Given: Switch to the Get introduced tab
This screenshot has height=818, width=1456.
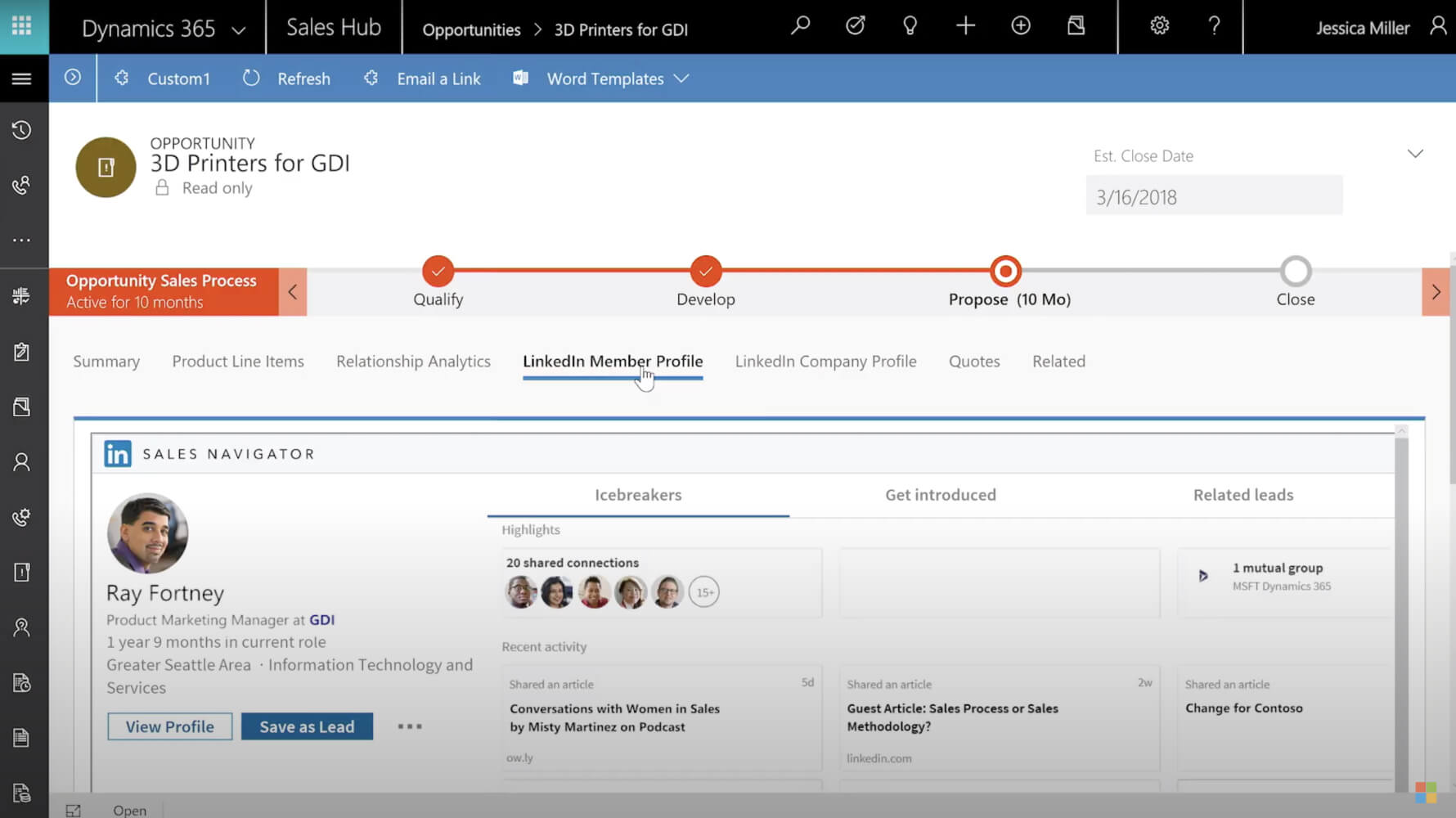Looking at the screenshot, I should pos(941,495).
